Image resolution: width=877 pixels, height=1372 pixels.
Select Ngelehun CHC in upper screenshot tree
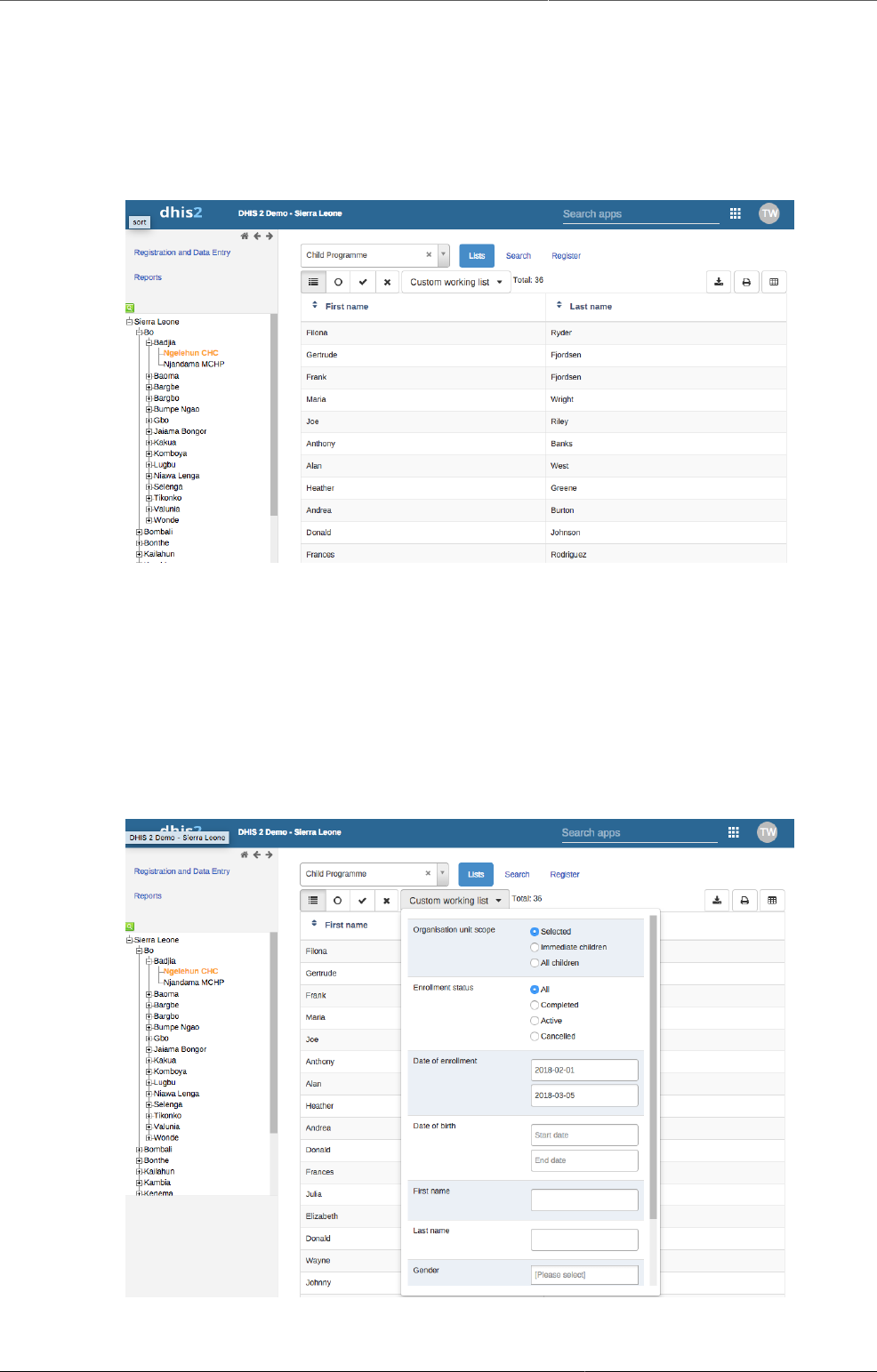pyautogui.click(x=190, y=353)
